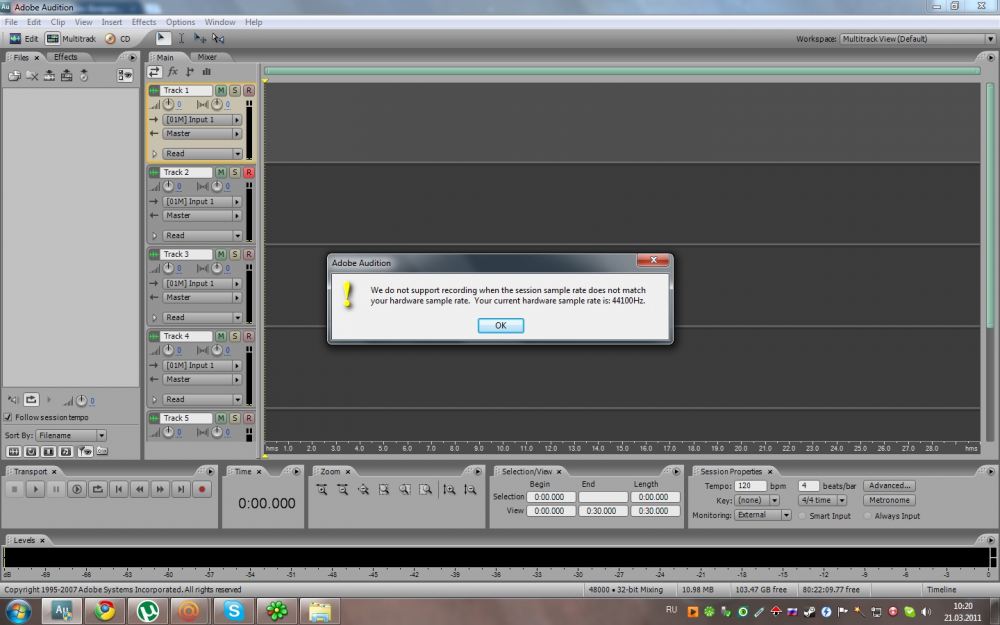
Task: Select the Scrub tool
Action: (218, 38)
